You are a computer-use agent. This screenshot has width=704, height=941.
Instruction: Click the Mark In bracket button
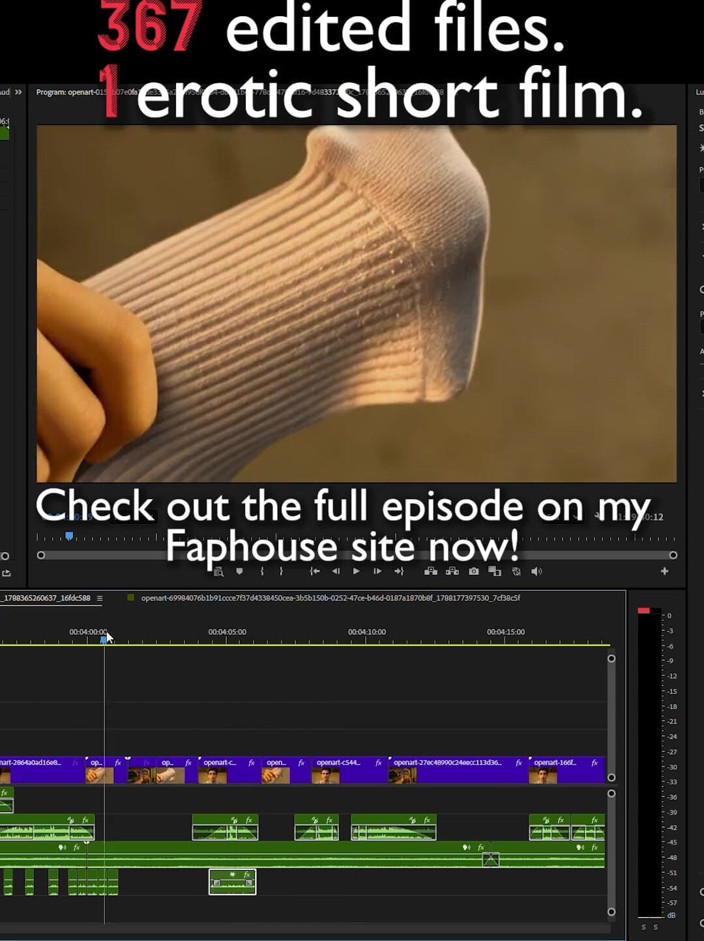pyautogui.click(x=262, y=571)
